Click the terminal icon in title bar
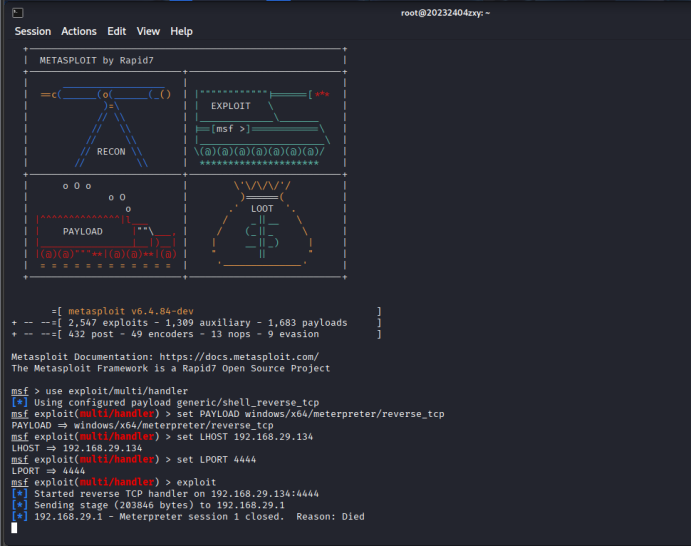 click(x=18, y=13)
